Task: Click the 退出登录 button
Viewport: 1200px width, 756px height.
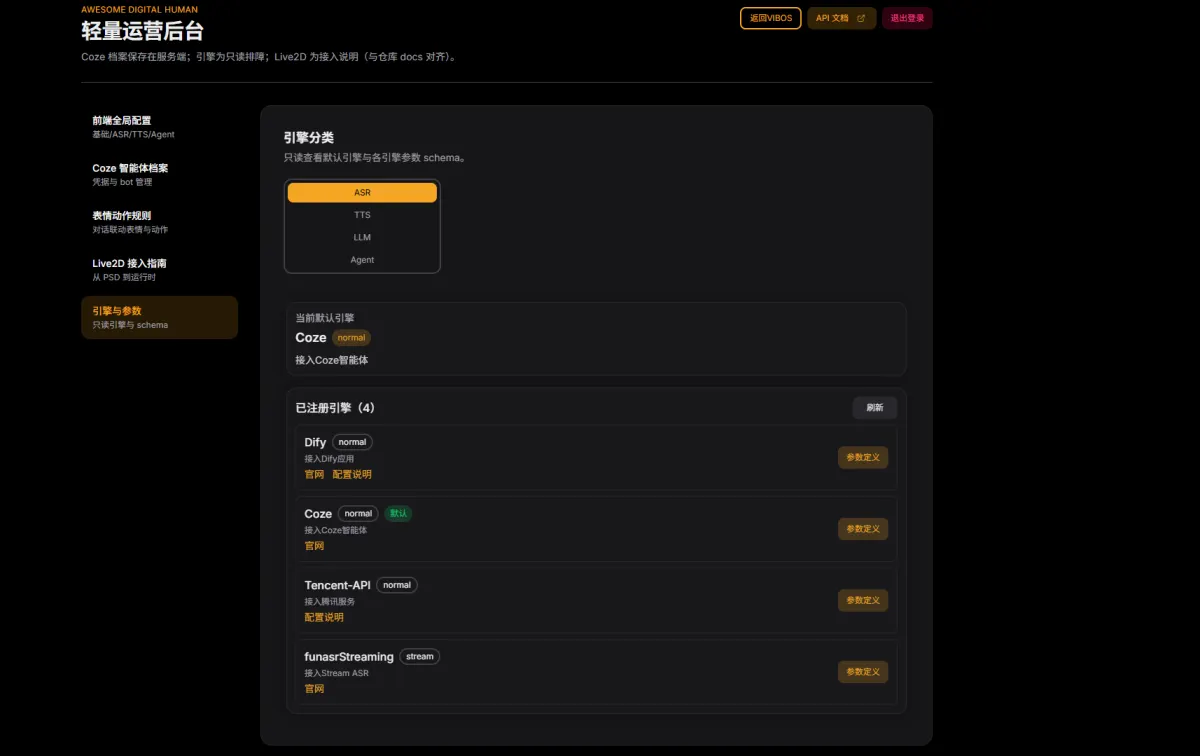Action: (907, 18)
